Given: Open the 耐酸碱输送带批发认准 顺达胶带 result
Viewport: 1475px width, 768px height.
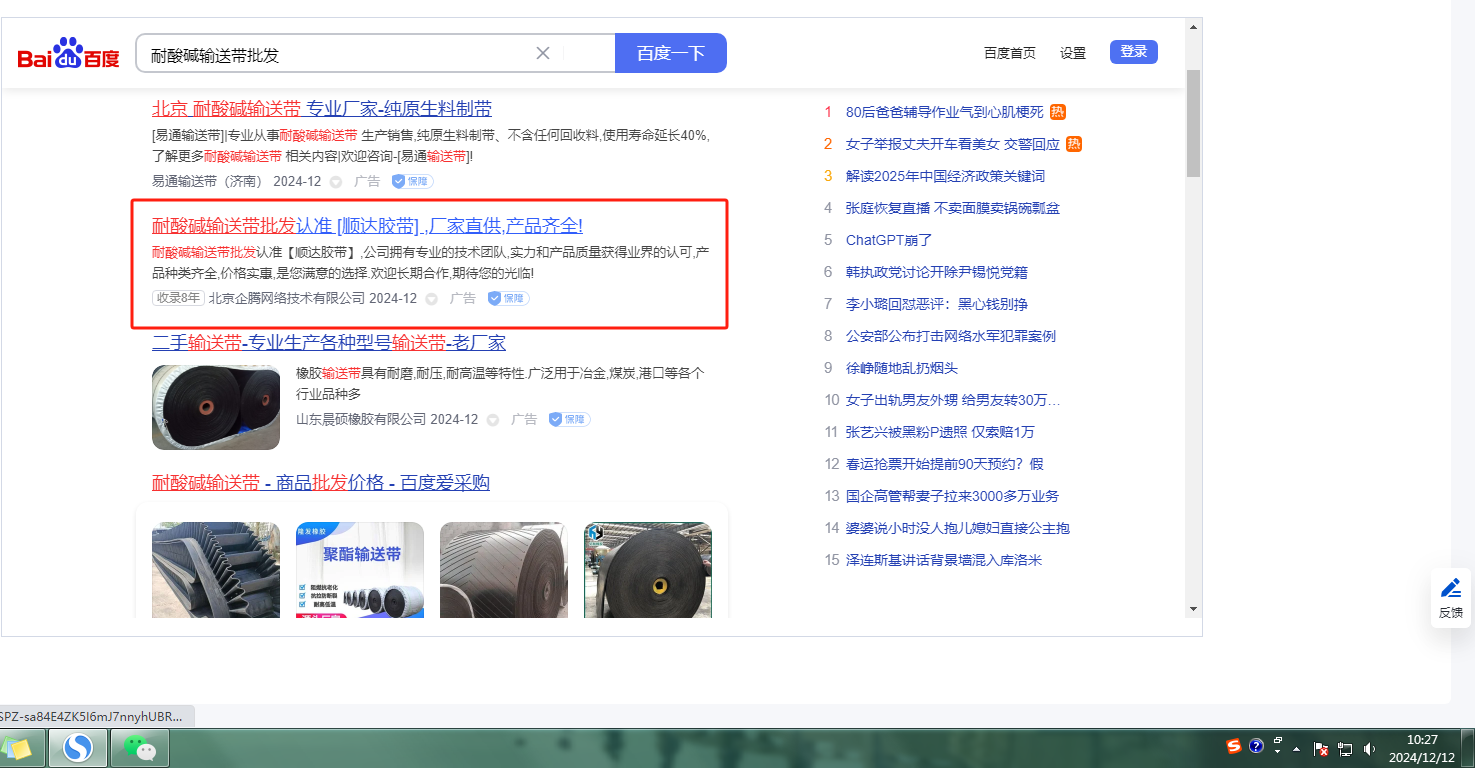Looking at the screenshot, I should [367, 225].
